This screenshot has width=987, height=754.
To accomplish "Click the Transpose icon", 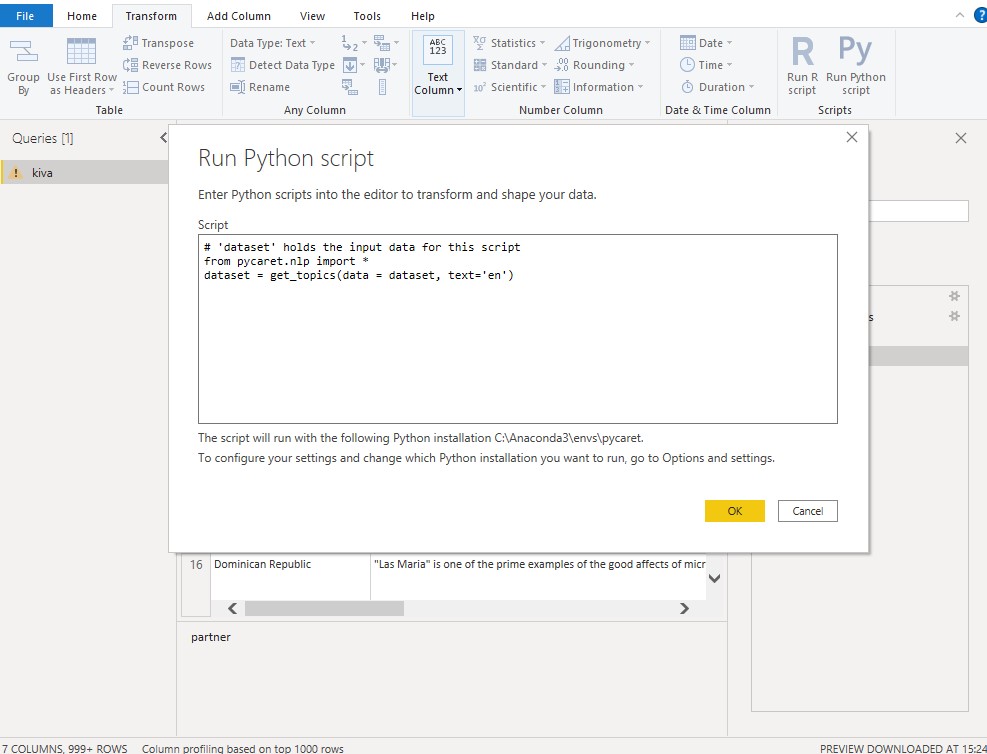I will [130, 43].
